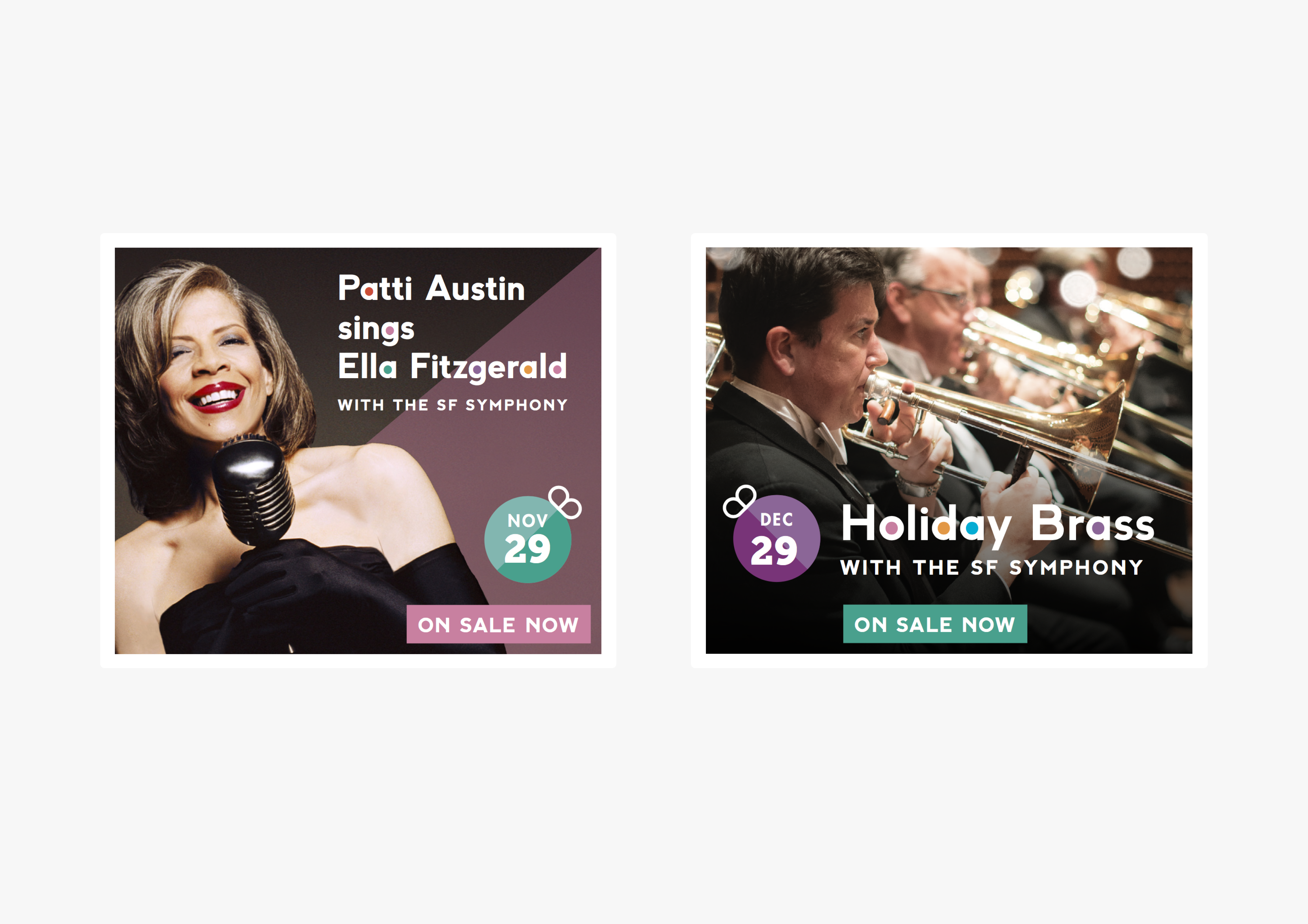
Task: Click the green dot in the Ella letter a
Action: (389, 370)
